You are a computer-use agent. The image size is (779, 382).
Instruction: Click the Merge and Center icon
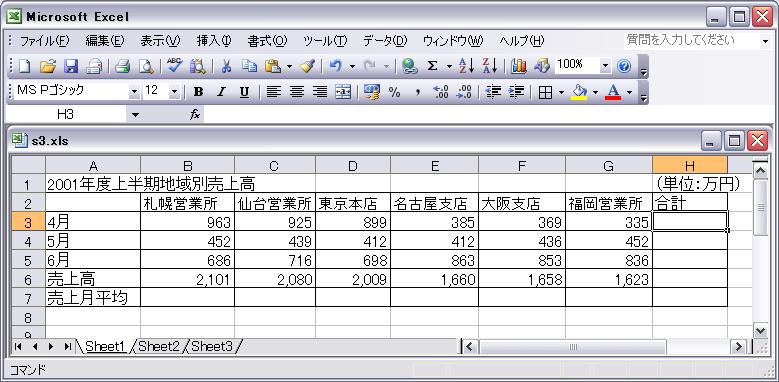click(x=343, y=92)
